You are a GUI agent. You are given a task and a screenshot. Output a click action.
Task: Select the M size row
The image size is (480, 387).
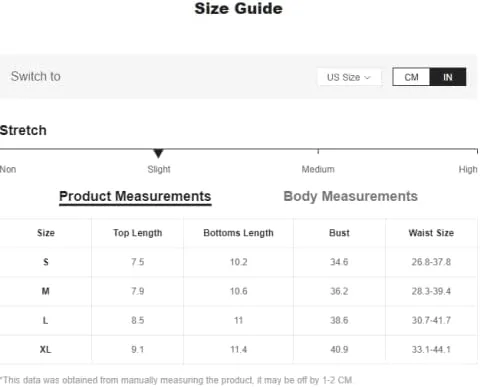coord(238,291)
